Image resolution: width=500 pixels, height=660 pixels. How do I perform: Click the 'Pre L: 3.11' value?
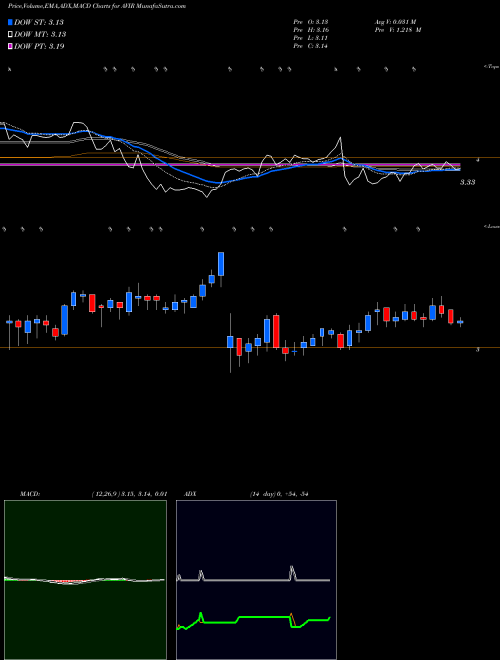point(311,38)
